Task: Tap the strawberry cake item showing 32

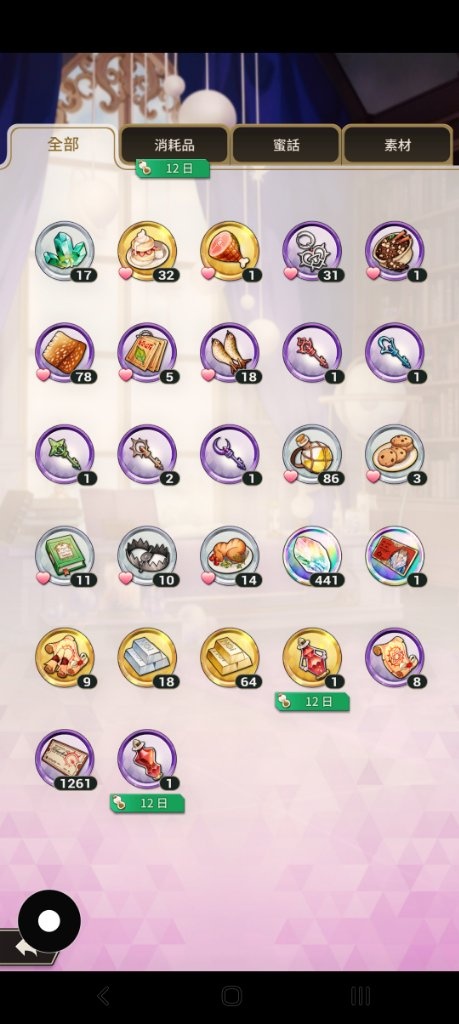Action: (x=147, y=251)
